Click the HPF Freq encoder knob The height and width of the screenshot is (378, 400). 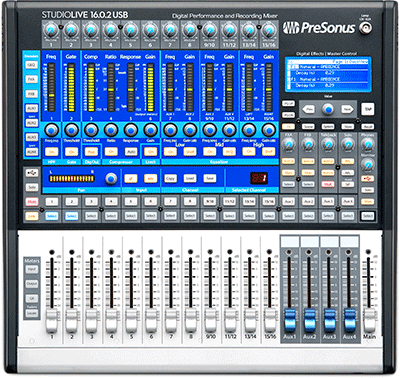[x=51, y=130]
